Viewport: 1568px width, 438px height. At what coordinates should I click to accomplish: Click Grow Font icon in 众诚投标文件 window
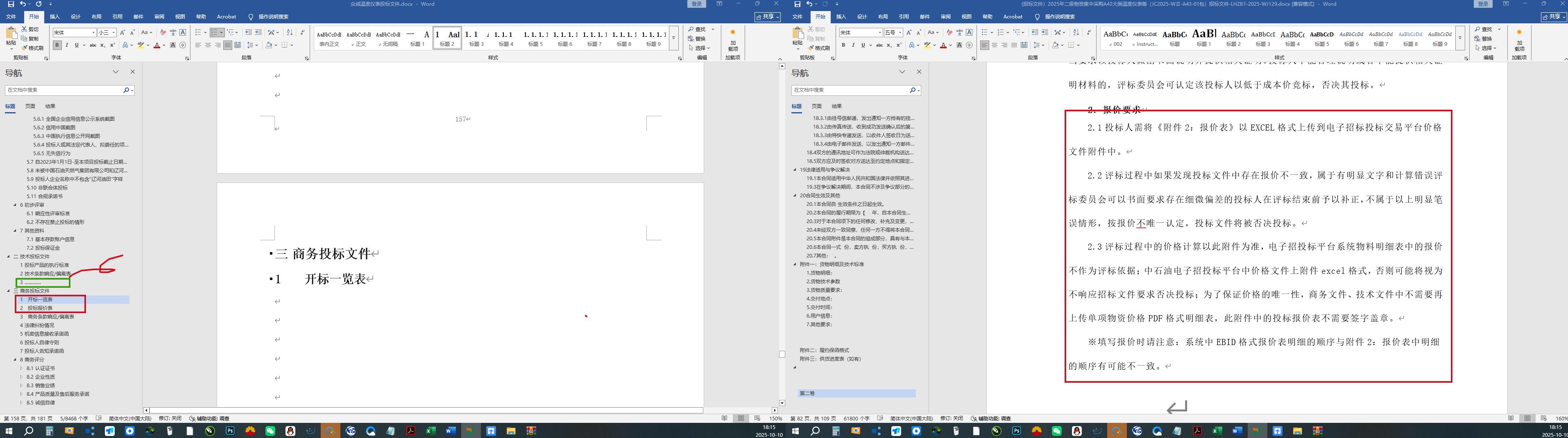(122, 32)
